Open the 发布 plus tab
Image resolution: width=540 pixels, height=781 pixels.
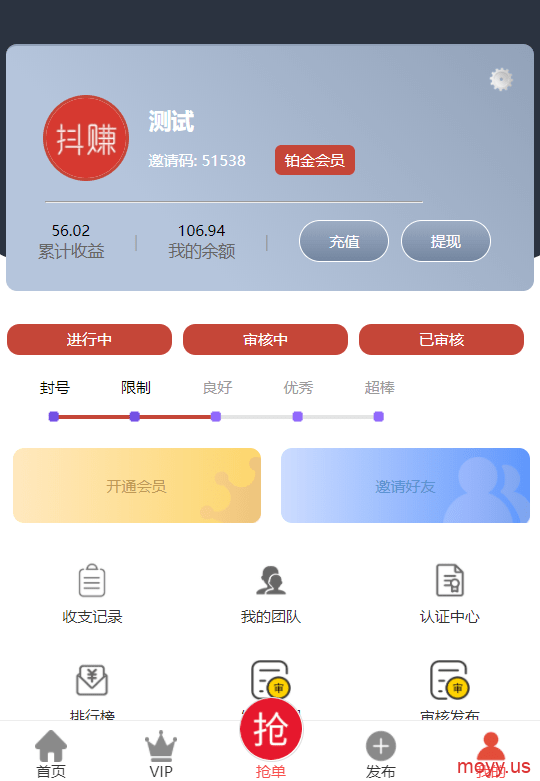click(381, 754)
